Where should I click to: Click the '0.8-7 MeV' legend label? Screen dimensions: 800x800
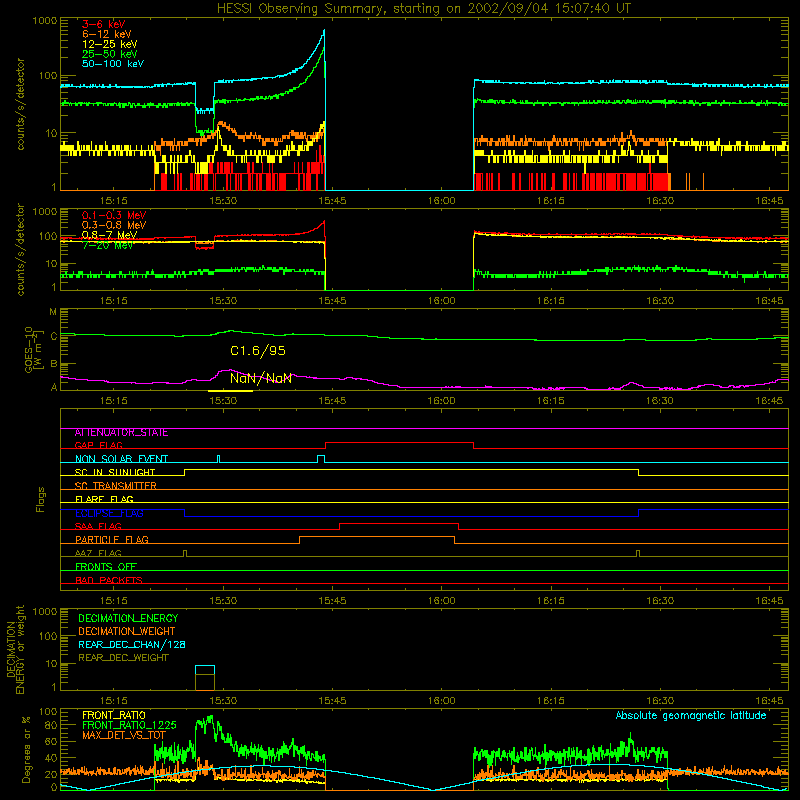pos(109,235)
